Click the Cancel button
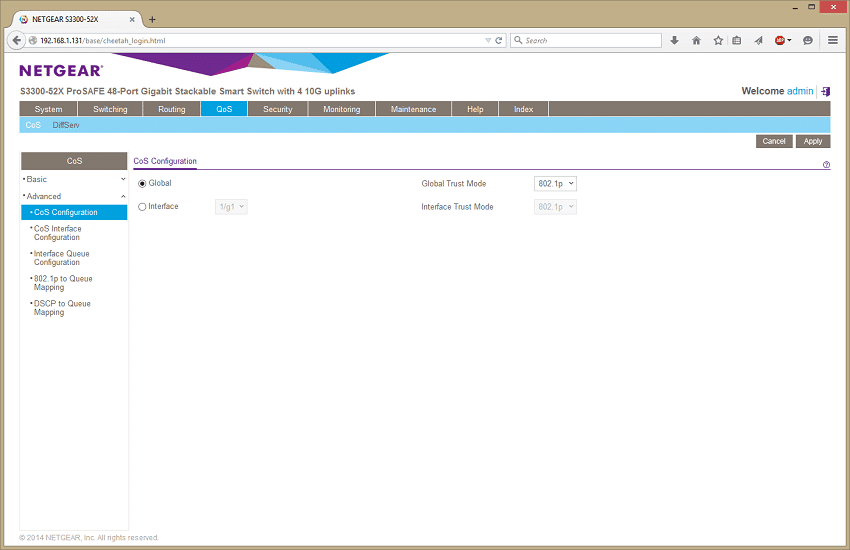850x550 pixels. (774, 141)
